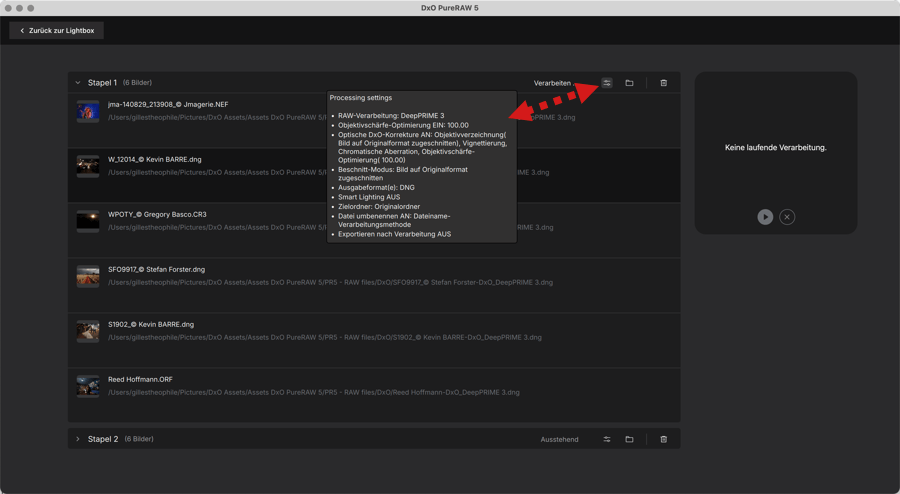Select thumbnail of S1902 Kevin BARRE.dng

coord(88,332)
